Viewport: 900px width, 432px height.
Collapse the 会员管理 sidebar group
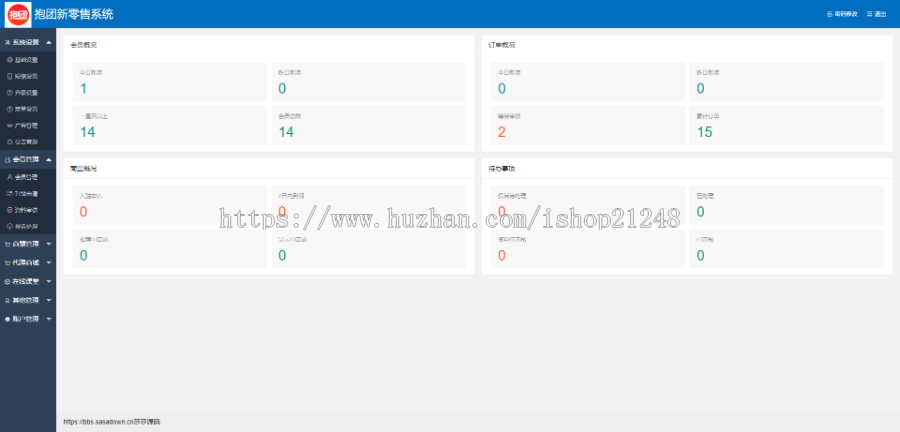point(28,159)
